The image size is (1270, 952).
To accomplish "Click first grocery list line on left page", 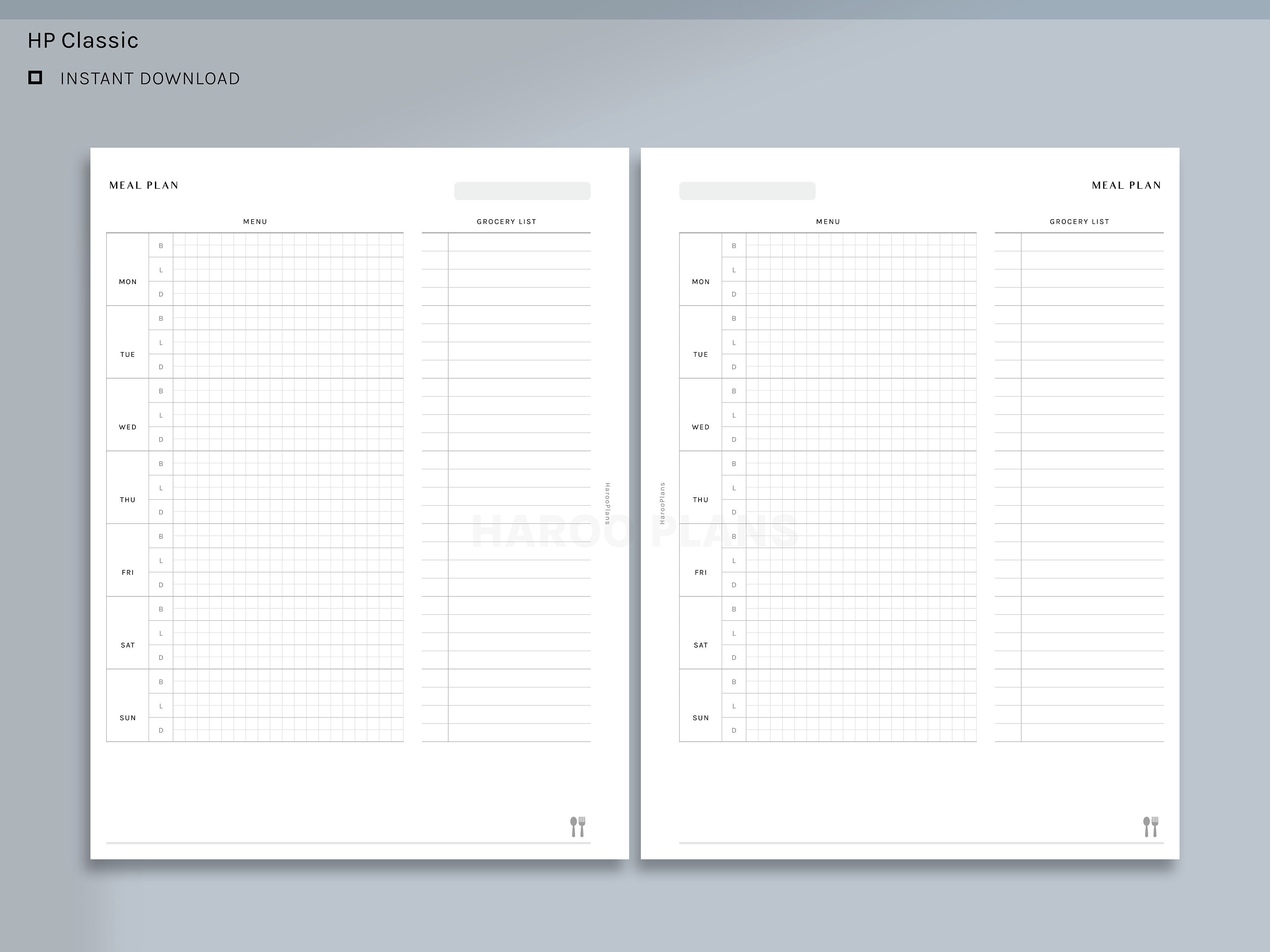I will coord(506,242).
